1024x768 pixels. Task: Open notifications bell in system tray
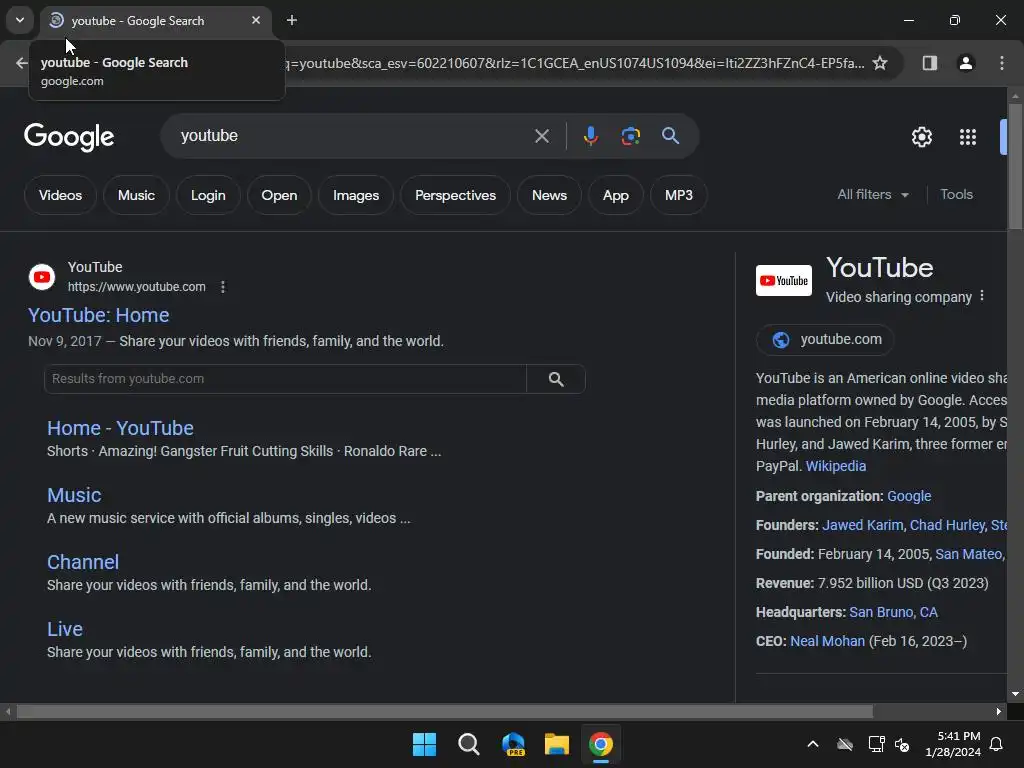(996, 744)
